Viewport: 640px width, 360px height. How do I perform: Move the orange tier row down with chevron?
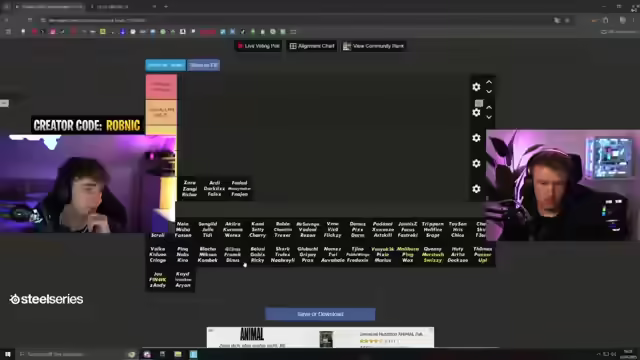(489, 117)
